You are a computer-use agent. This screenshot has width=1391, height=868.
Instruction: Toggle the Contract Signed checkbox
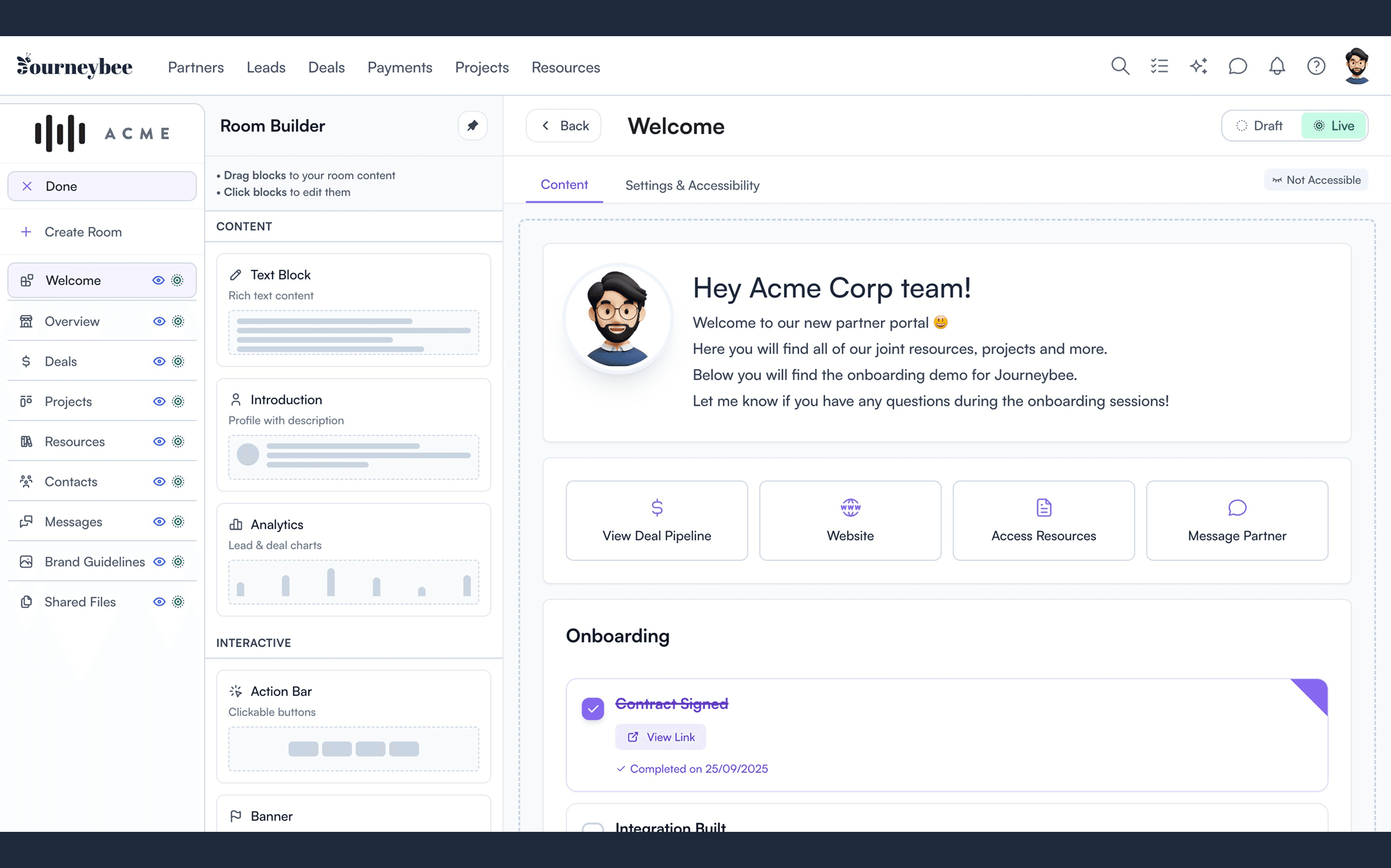click(x=592, y=708)
